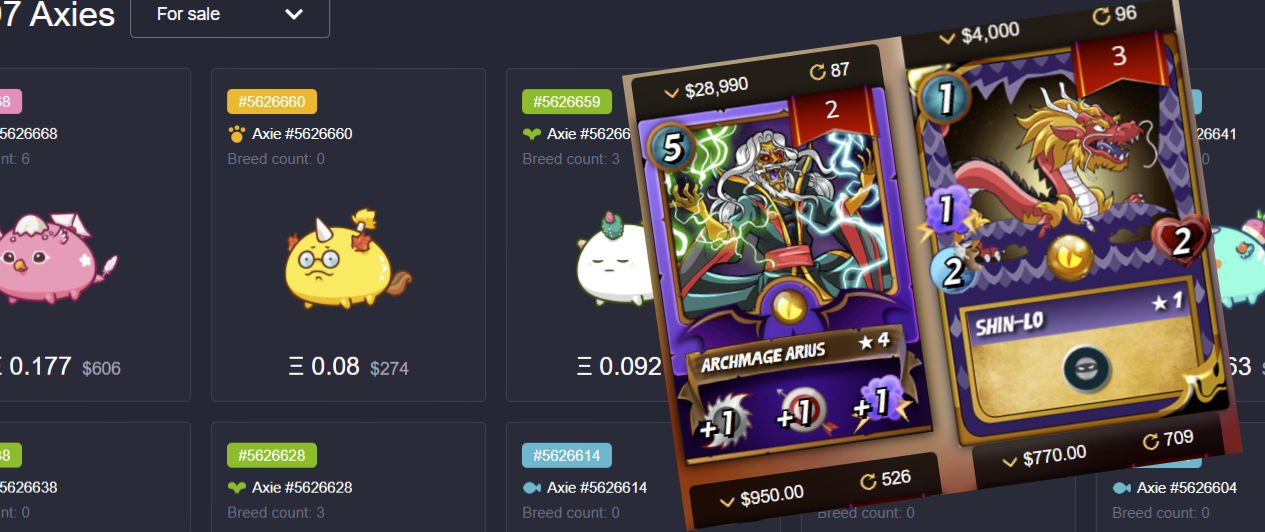Expand the $28,990 price chevron

pos(671,92)
